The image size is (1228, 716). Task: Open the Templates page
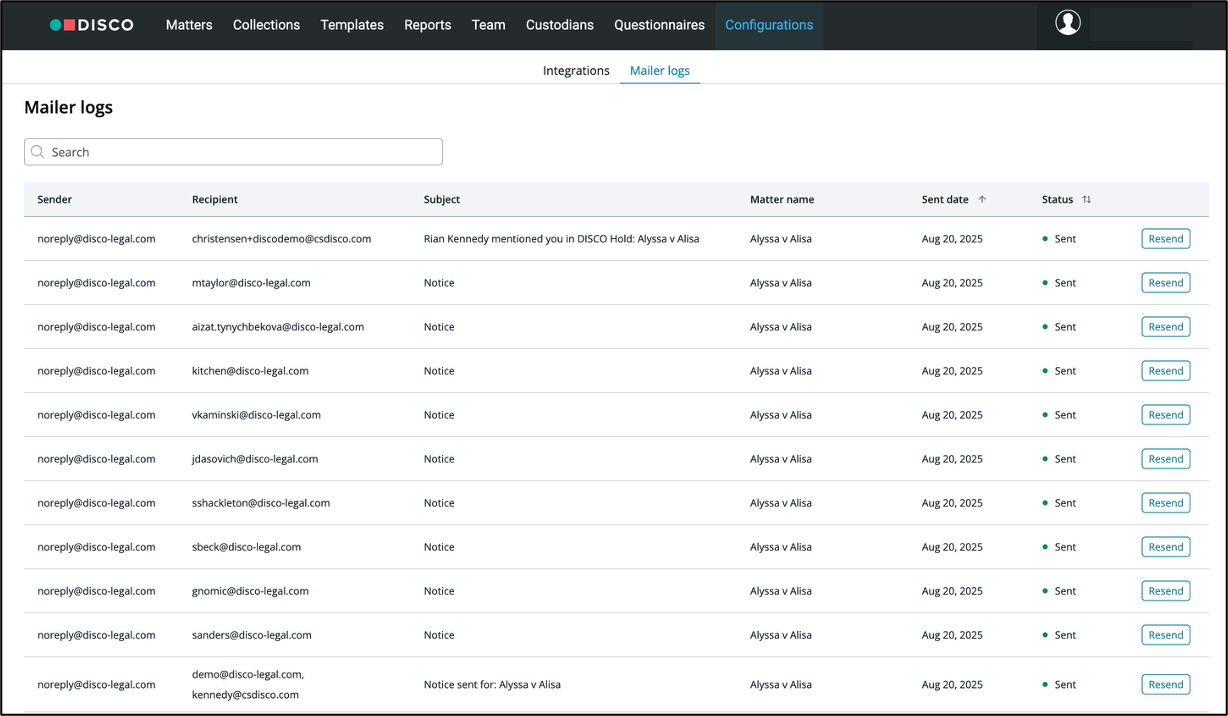click(x=352, y=25)
